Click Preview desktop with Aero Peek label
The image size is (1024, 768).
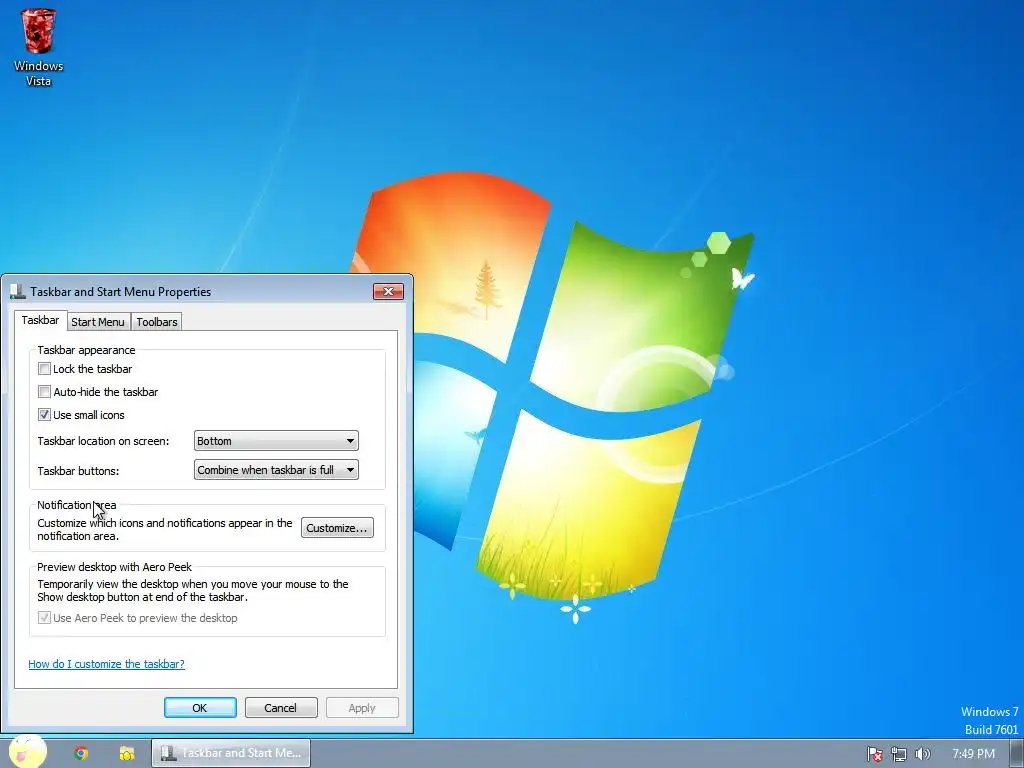tap(114, 567)
